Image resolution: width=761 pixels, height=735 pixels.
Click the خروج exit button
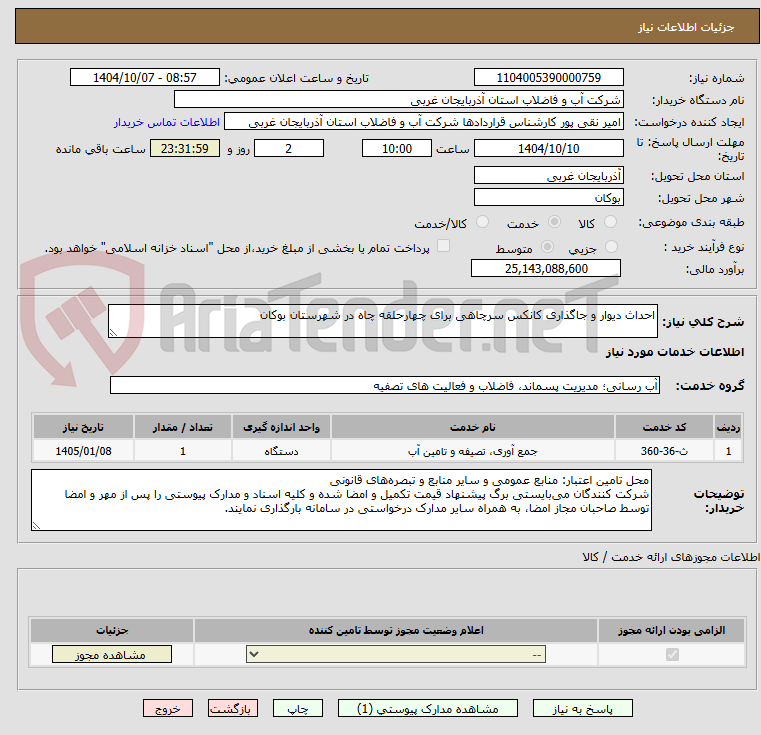coord(167,709)
